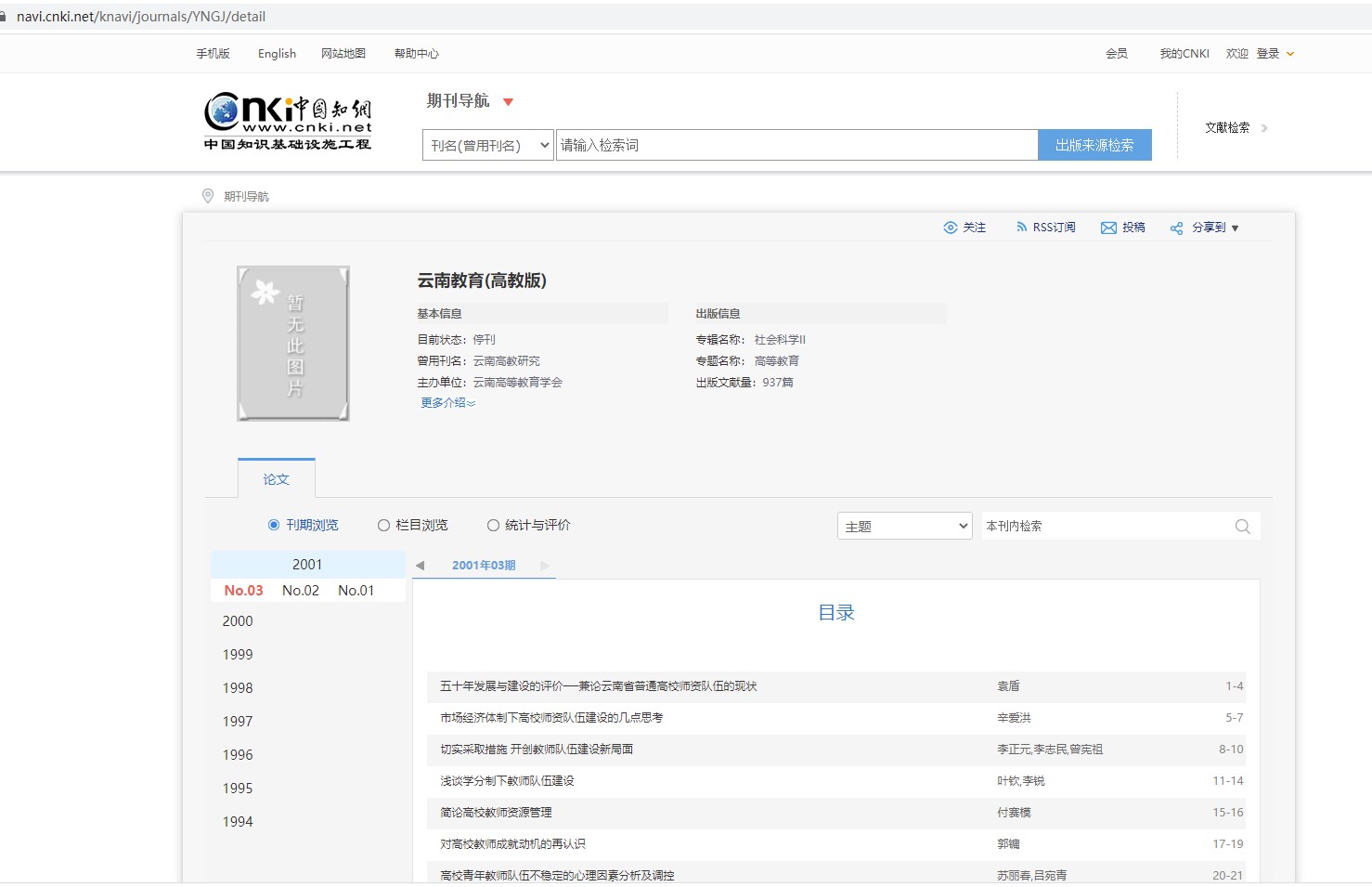The height and width of the screenshot is (887, 1372).
Task: Click the magnifier icon in 本刊内检索
Action: pos(1242,527)
